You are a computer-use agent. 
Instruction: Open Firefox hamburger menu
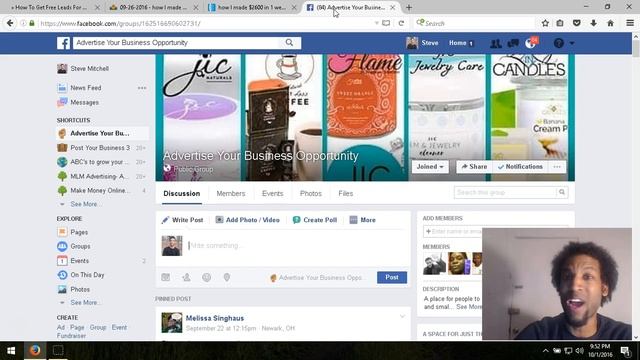(630, 23)
